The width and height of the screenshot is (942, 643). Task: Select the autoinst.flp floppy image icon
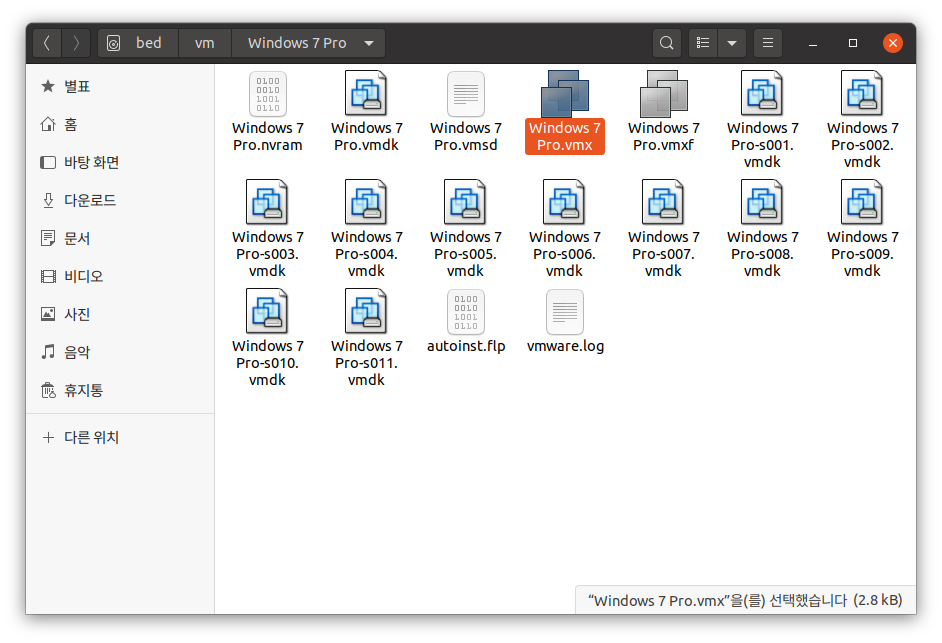(x=466, y=312)
